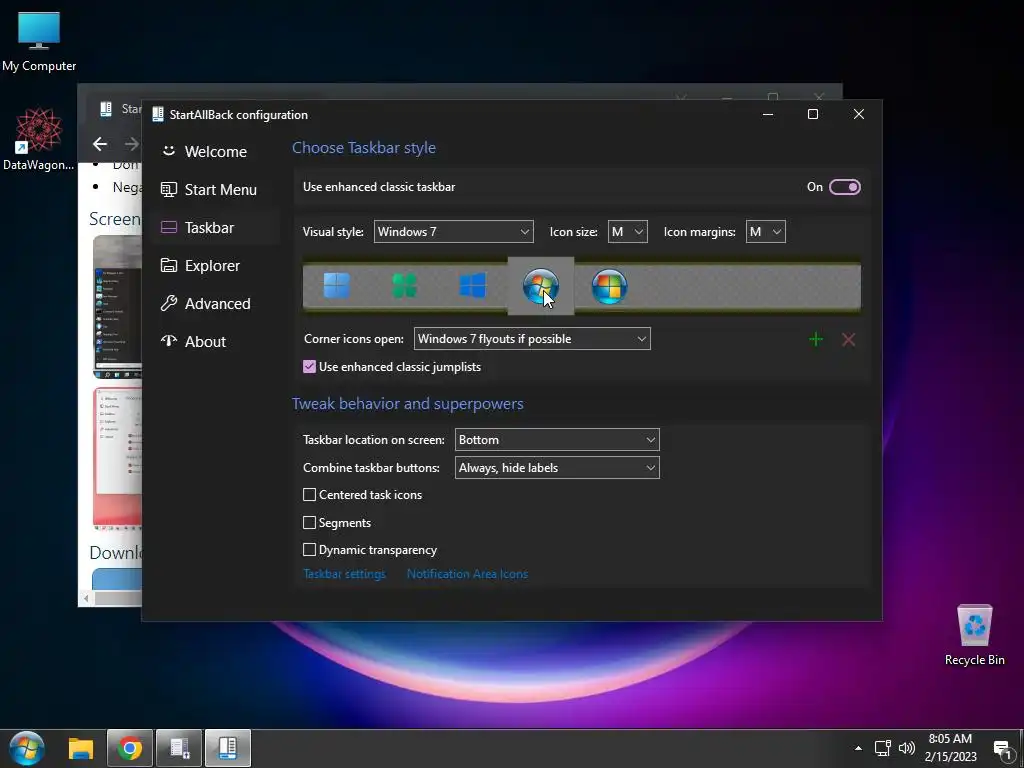Open Google Chrome from the taskbar
Image resolution: width=1024 pixels, height=768 pixels.
[130, 748]
